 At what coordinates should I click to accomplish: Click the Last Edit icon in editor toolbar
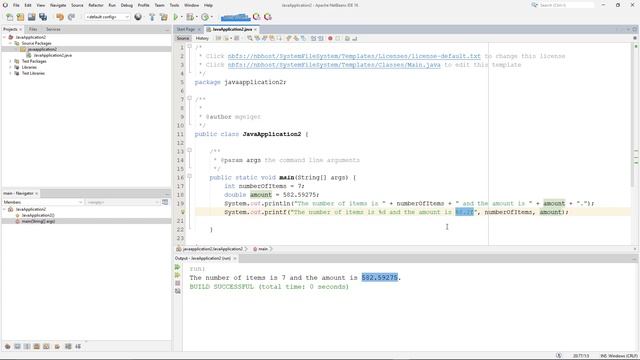tap(218, 38)
